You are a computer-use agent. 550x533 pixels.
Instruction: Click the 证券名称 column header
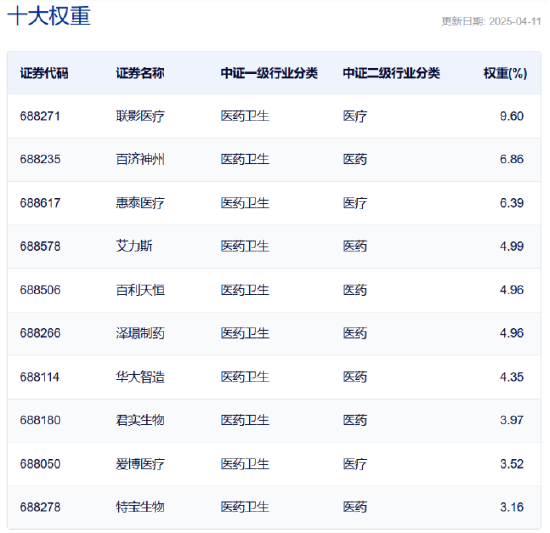point(140,73)
